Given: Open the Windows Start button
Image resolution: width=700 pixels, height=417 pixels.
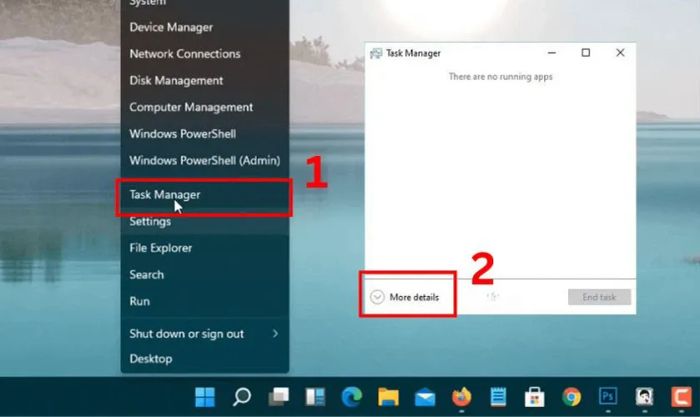Looking at the screenshot, I should pyautogui.click(x=205, y=397).
